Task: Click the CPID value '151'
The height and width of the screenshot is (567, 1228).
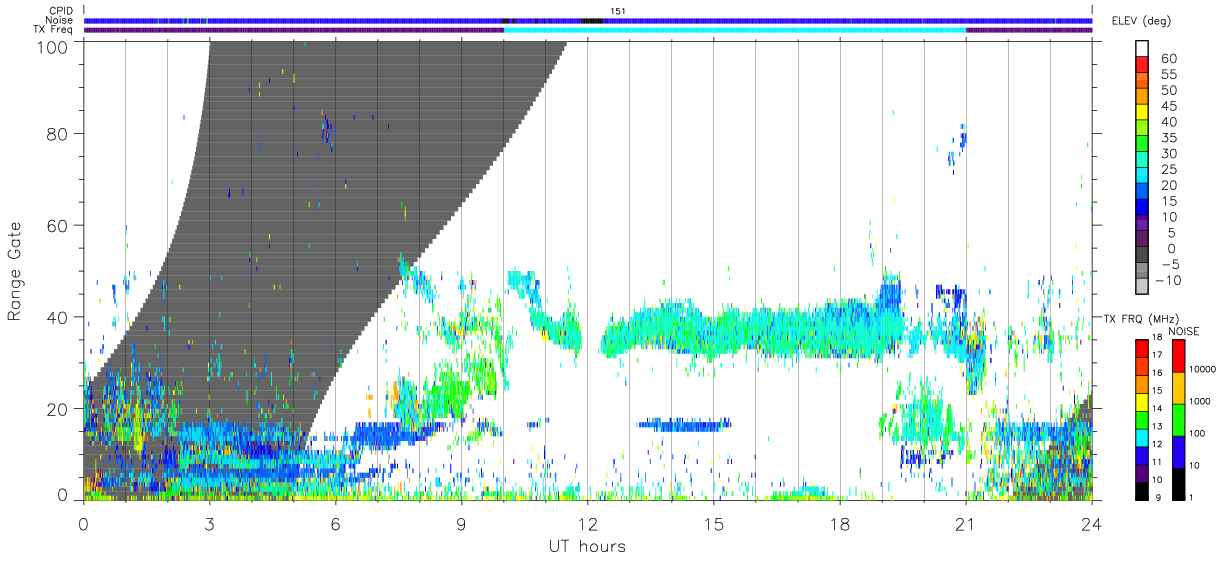Action: [618, 11]
